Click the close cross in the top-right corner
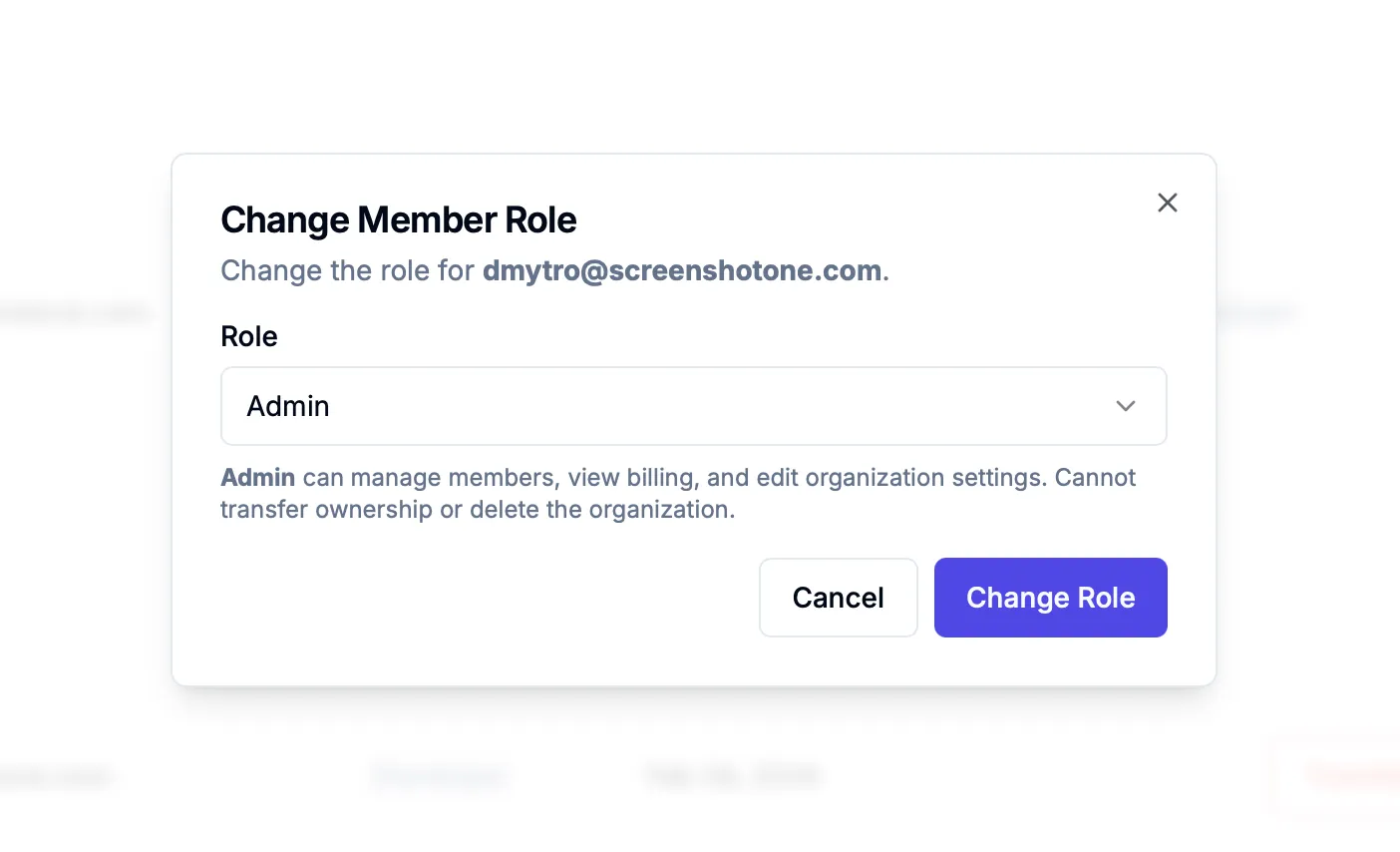This screenshot has width=1400, height=852. tap(1167, 203)
